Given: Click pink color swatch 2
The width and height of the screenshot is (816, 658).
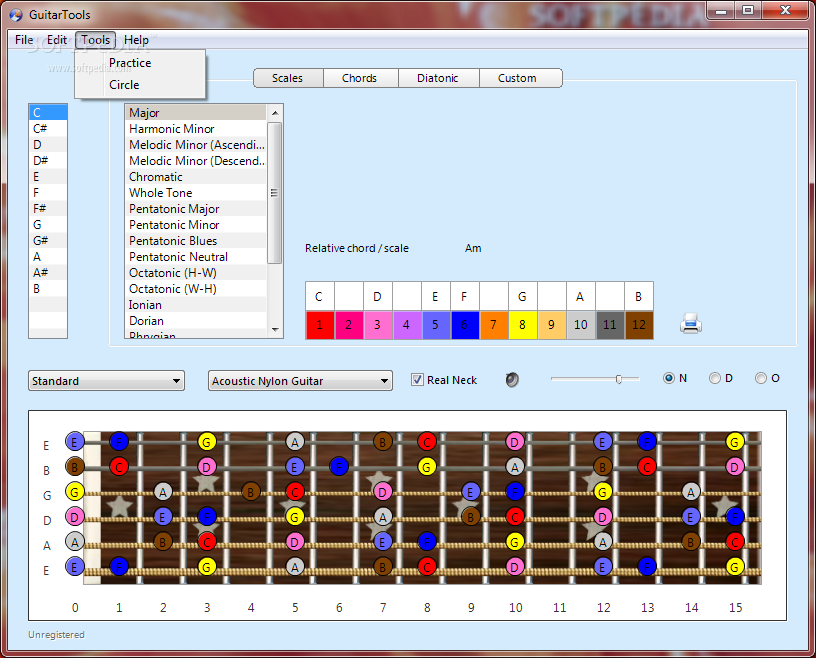Looking at the screenshot, I should pyautogui.click(x=349, y=325).
